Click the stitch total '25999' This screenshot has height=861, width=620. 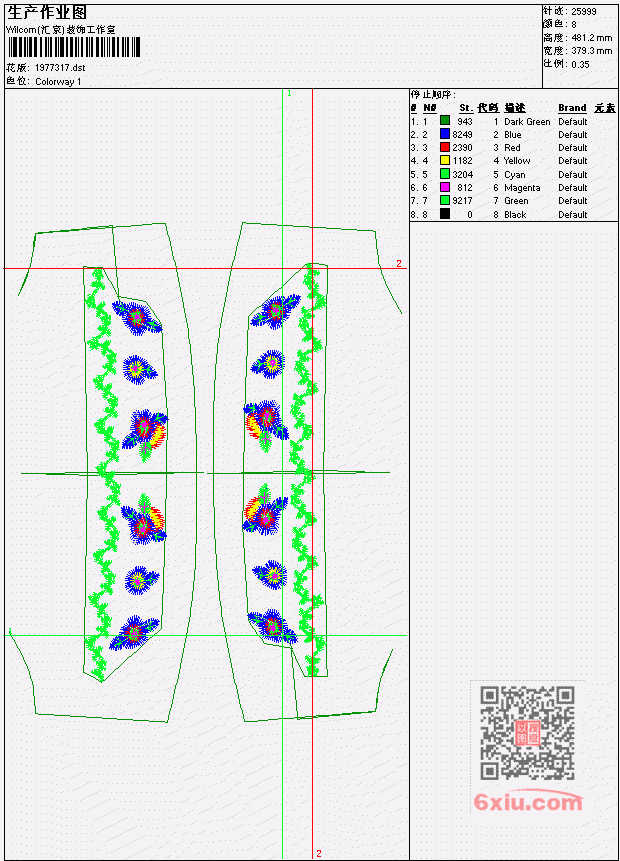click(x=584, y=11)
